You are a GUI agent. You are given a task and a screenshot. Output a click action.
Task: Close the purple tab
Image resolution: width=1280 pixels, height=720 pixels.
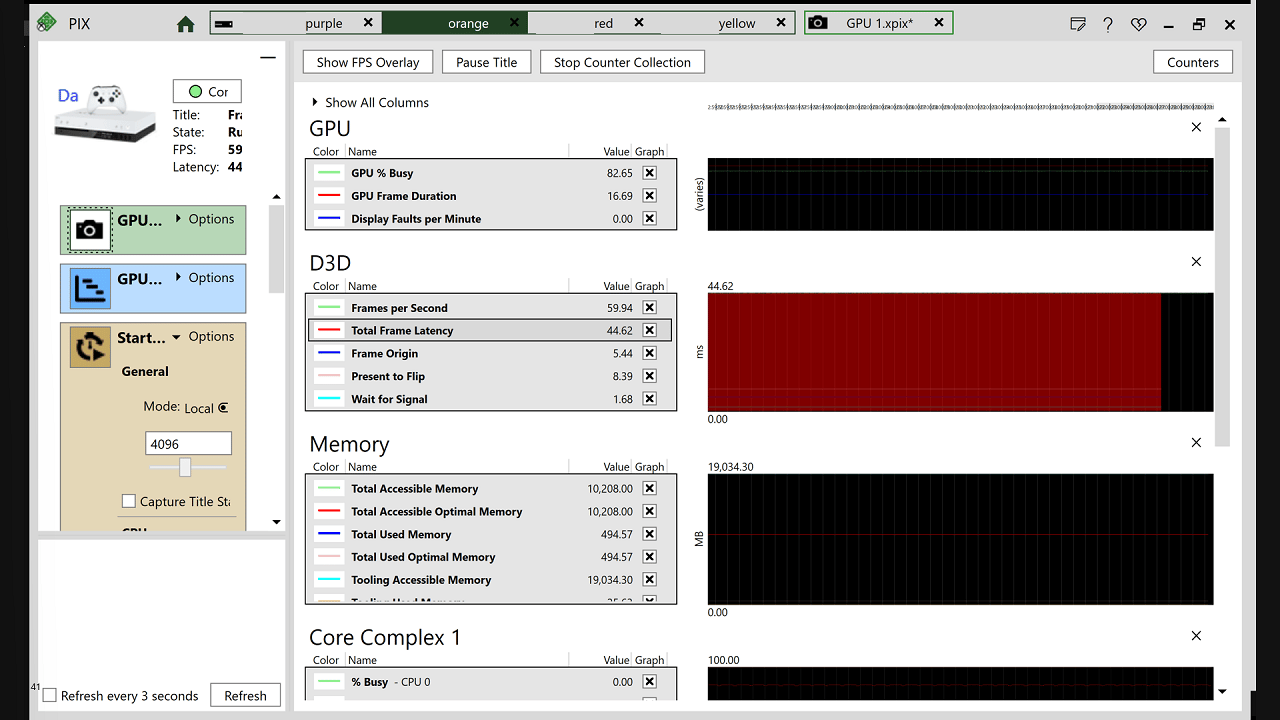point(368,23)
